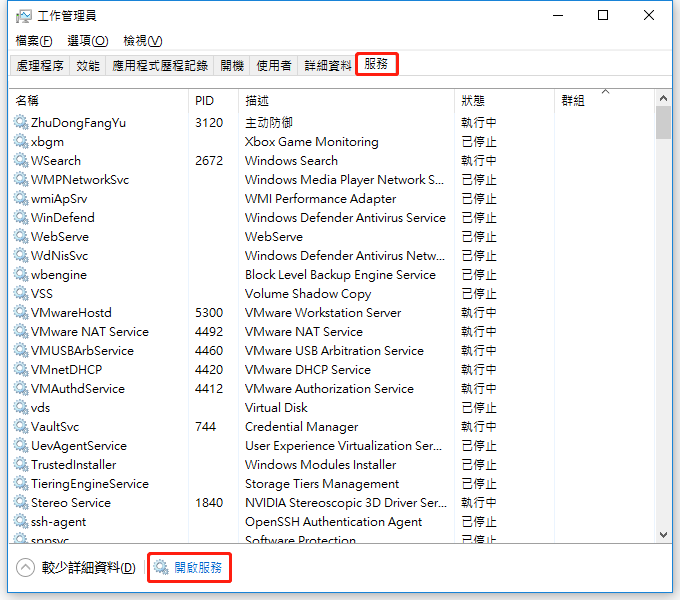Click 執行中 status of VaultSvc
Image resolution: width=680 pixels, height=600 pixels.
(x=479, y=427)
